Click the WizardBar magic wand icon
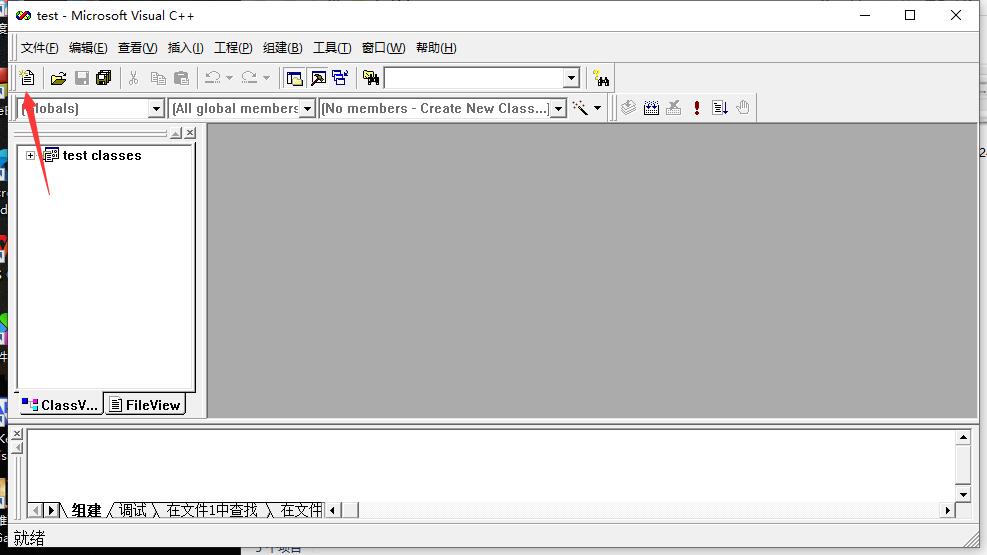987x555 pixels. [x=580, y=108]
